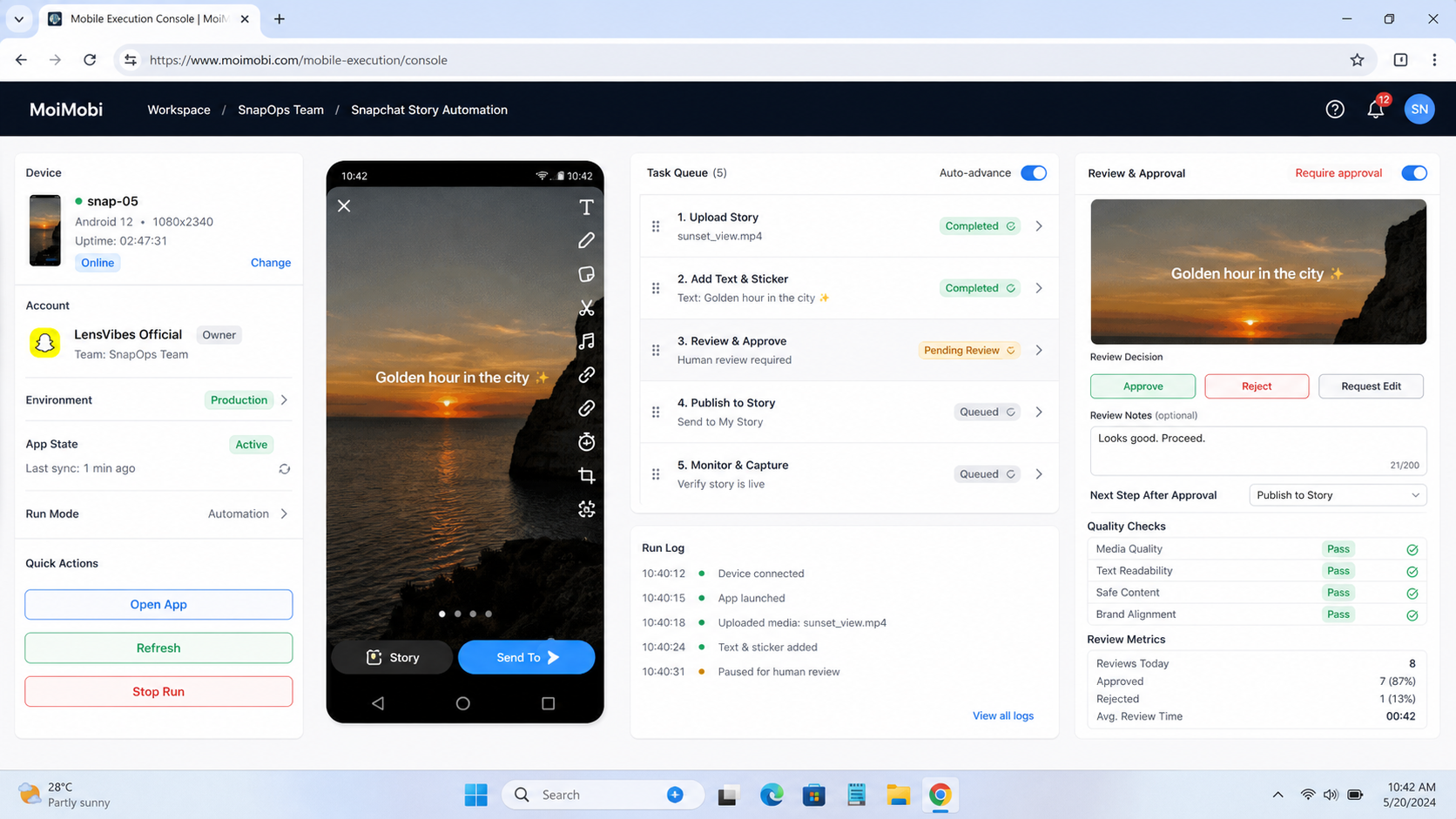
Task: Open the Next Step After Approval dropdown
Action: coord(1338,495)
